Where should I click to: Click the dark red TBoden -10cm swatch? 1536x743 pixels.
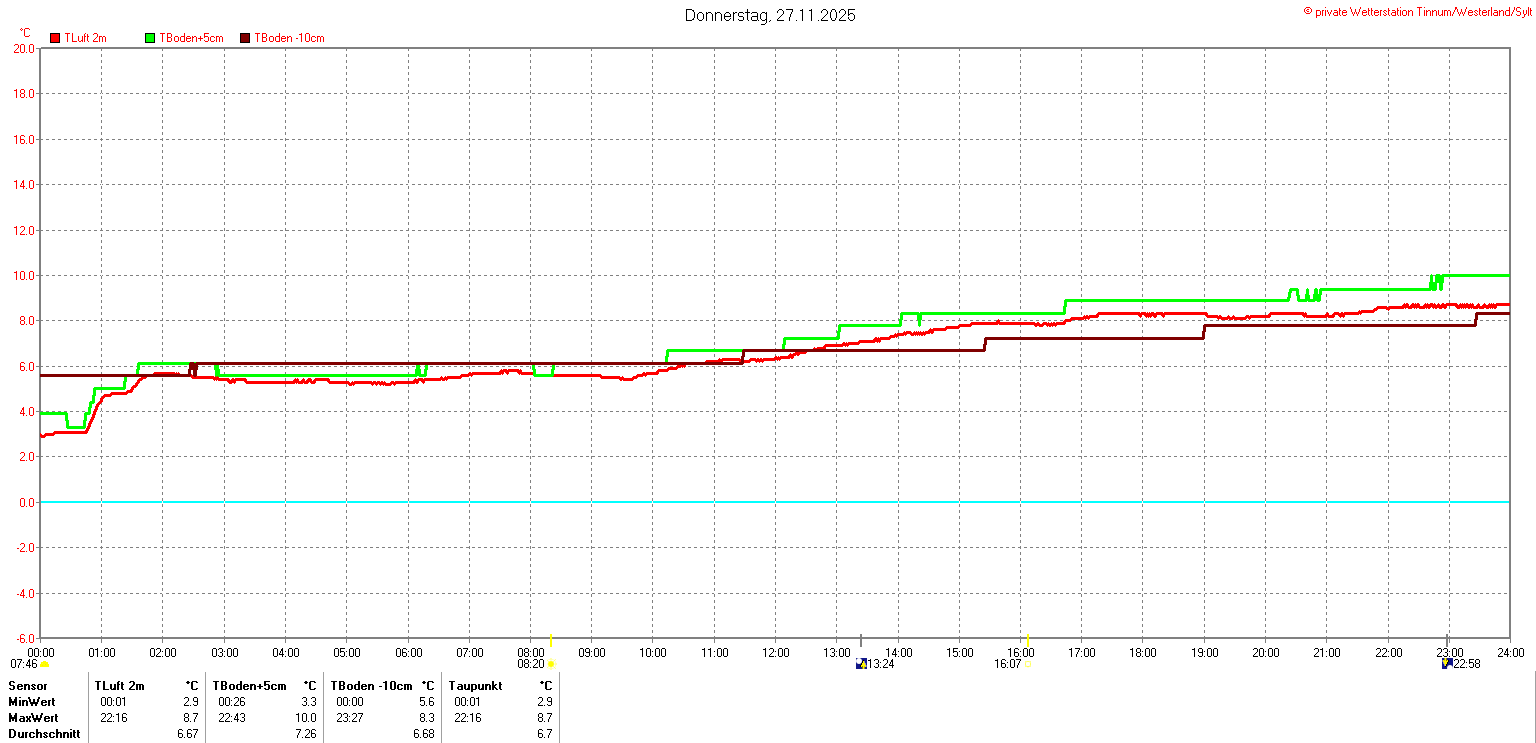pyautogui.click(x=246, y=38)
